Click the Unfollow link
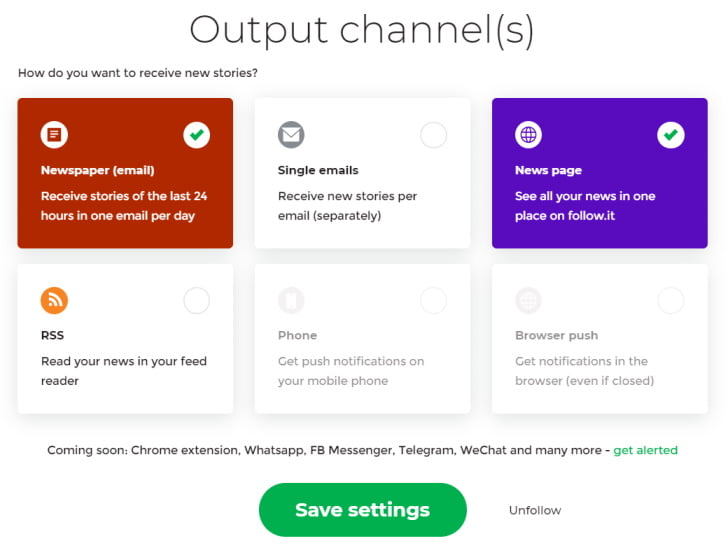Viewport: 728px width, 548px height. [x=535, y=510]
